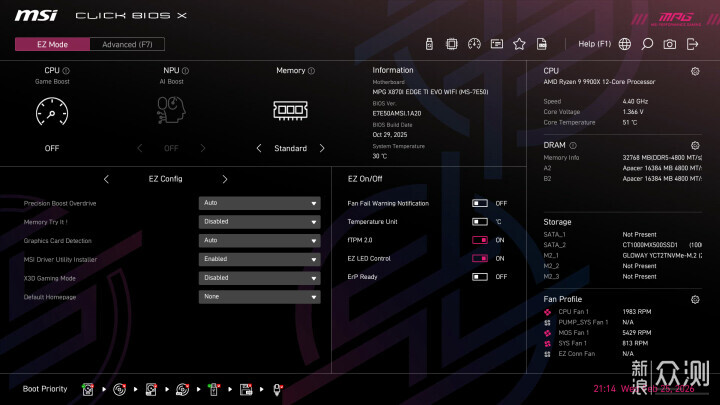Image resolution: width=720 pixels, height=405 pixels.
Task: Open the CPU section settings gear
Action: 695,71
